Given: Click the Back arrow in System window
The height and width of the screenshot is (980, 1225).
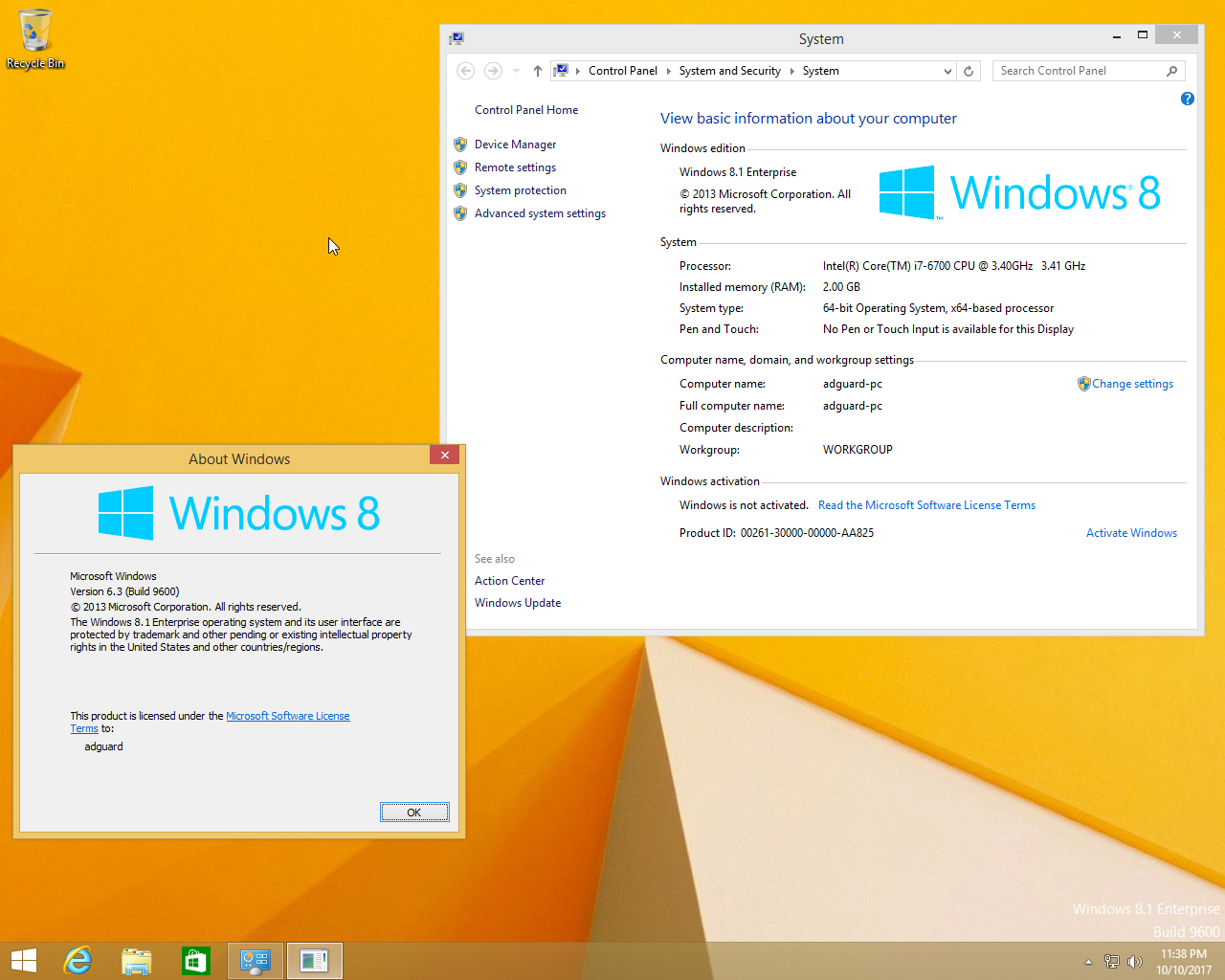Looking at the screenshot, I should point(466,71).
